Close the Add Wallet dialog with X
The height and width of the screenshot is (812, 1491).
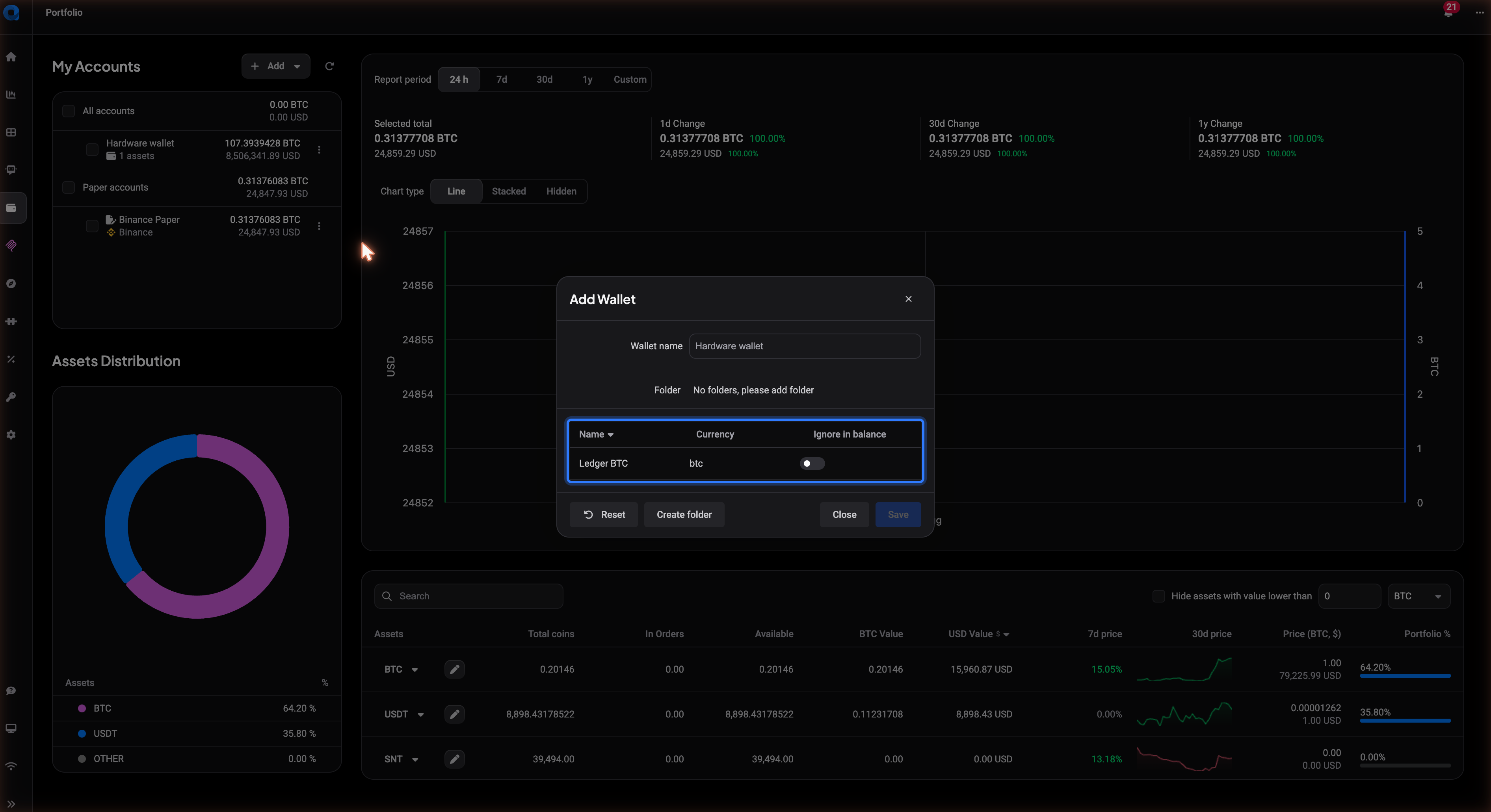tap(908, 299)
